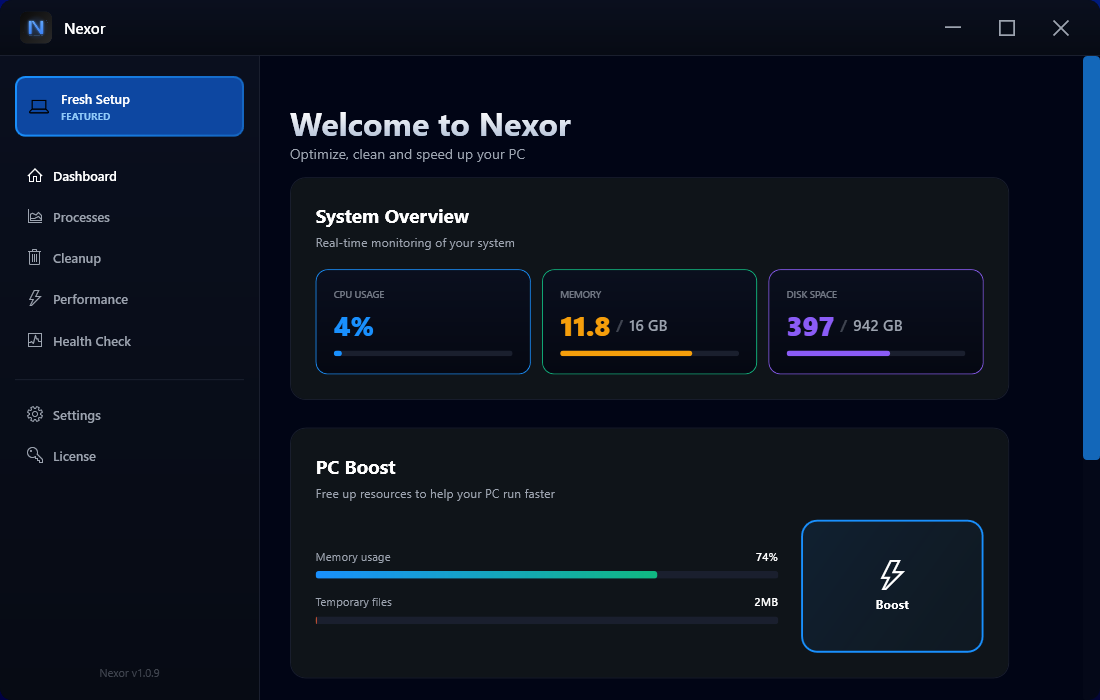Select the Performance speedometer icon
This screenshot has width=1100, height=700.
pyautogui.click(x=33, y=299)
